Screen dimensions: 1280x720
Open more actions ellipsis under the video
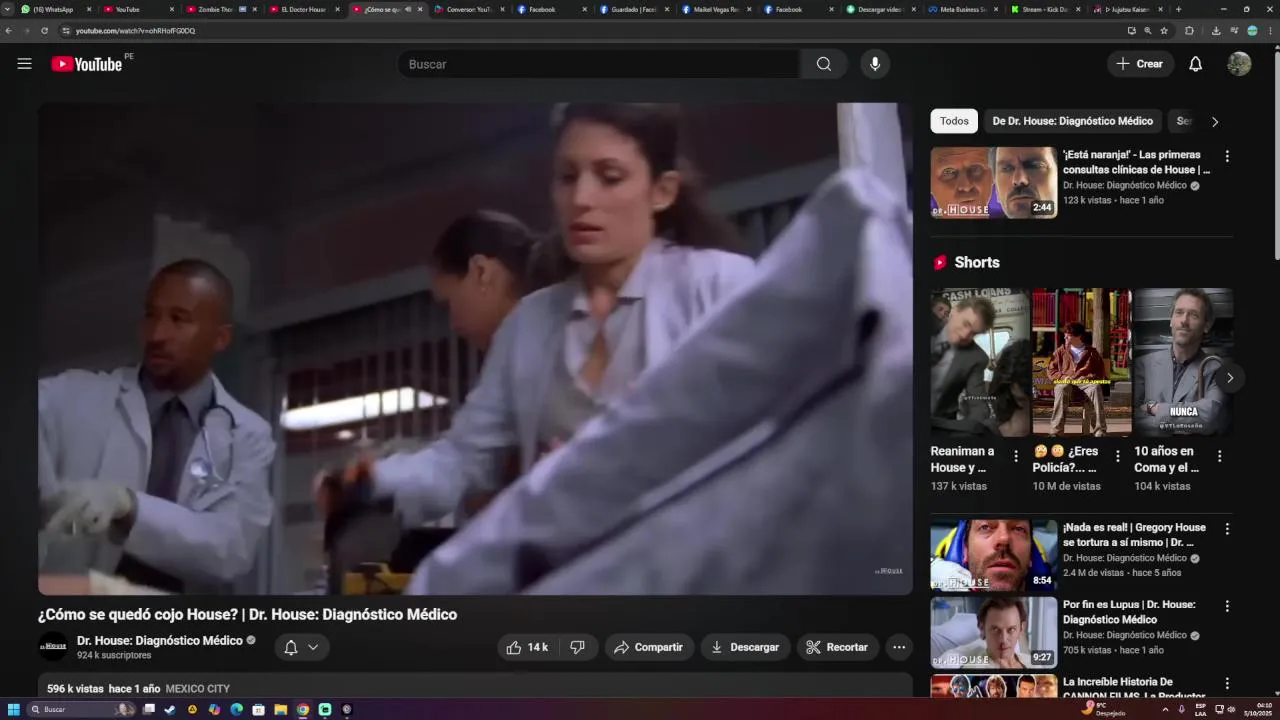point(899,647)
